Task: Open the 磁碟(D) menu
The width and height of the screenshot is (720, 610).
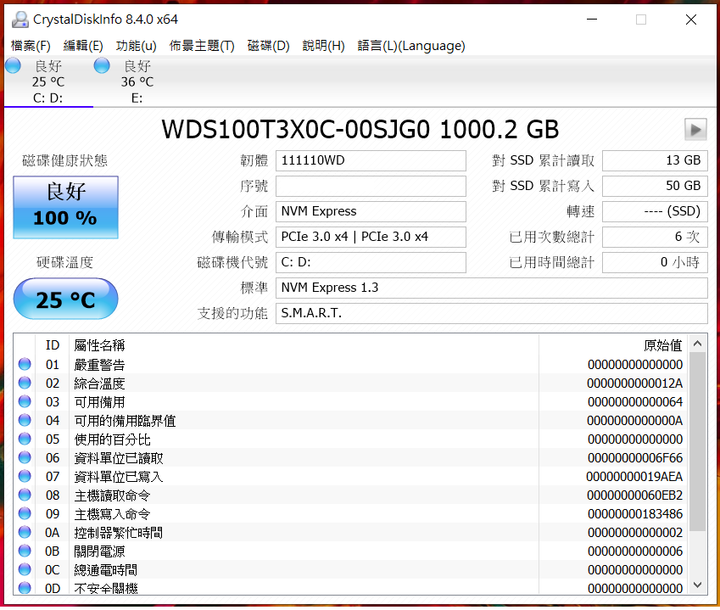Action: [x=269, y=46]
